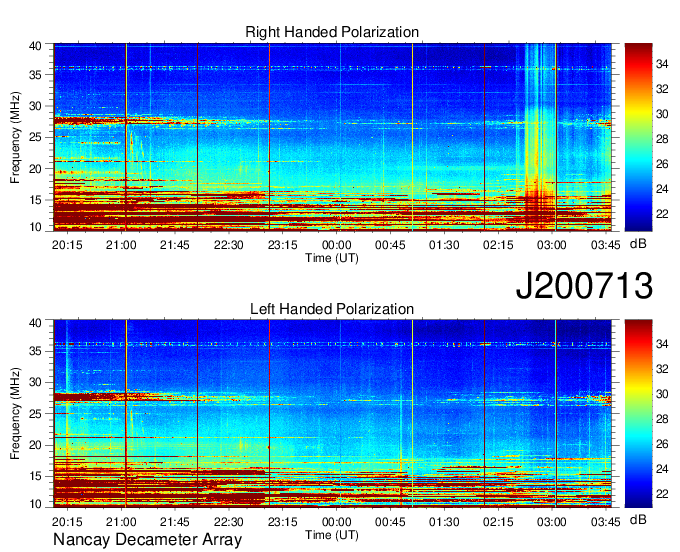Screen dimensions: 680x552
Task: Click the Right Handed plot's Frequency (MHz) axis label
Action: coord(15,137)
